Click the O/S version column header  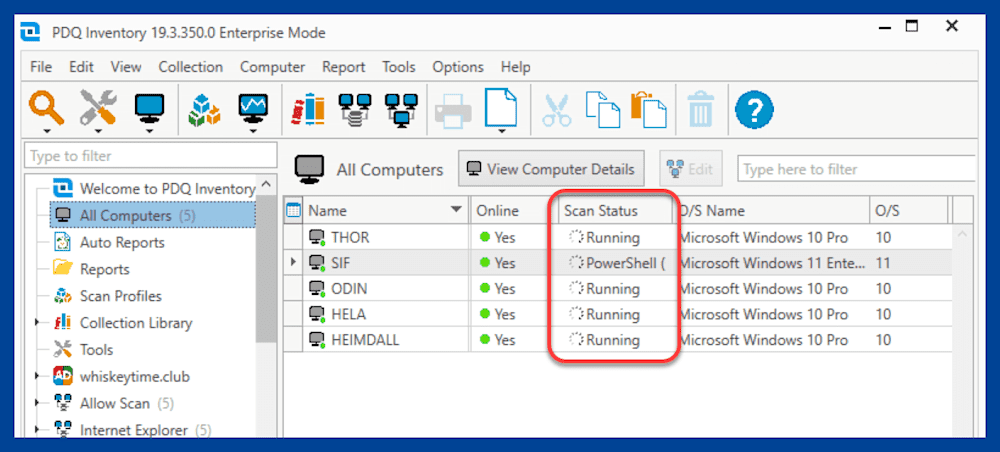tap(909, 210)
